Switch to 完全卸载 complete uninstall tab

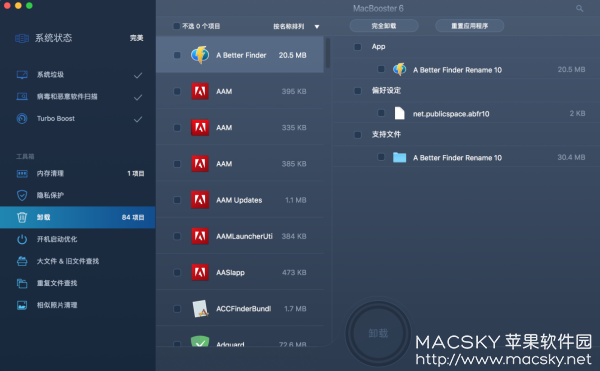[x=384, y=26]
